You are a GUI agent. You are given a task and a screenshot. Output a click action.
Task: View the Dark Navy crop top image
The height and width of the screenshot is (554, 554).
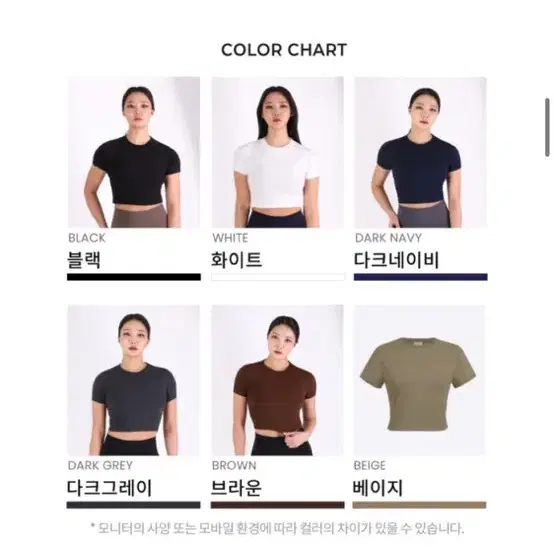click(420, 152)
